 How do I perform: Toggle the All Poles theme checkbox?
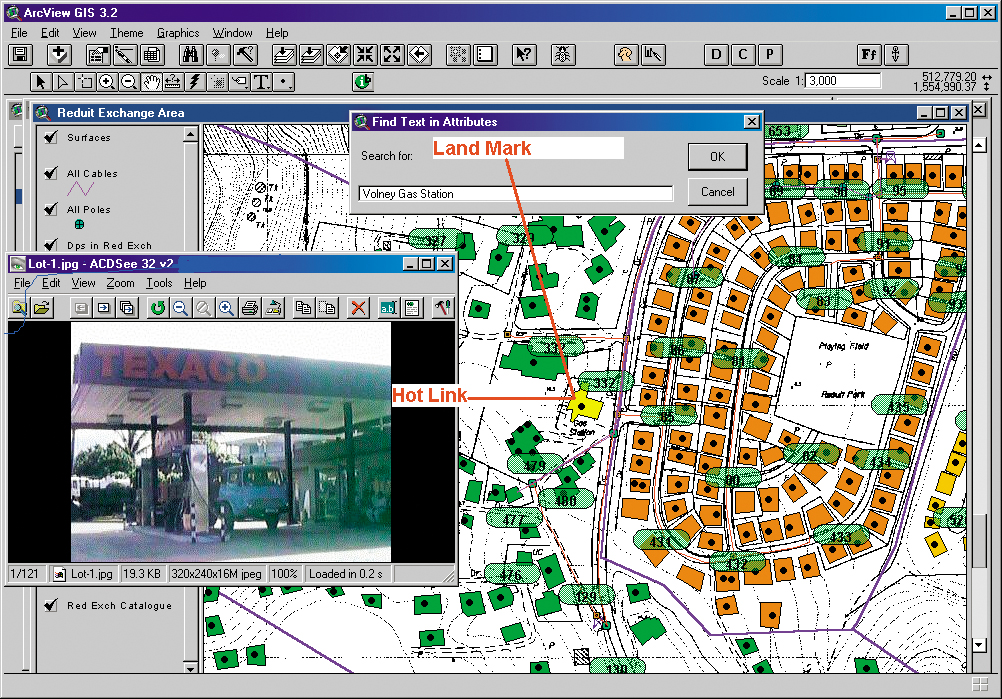[x=50, y=210]
